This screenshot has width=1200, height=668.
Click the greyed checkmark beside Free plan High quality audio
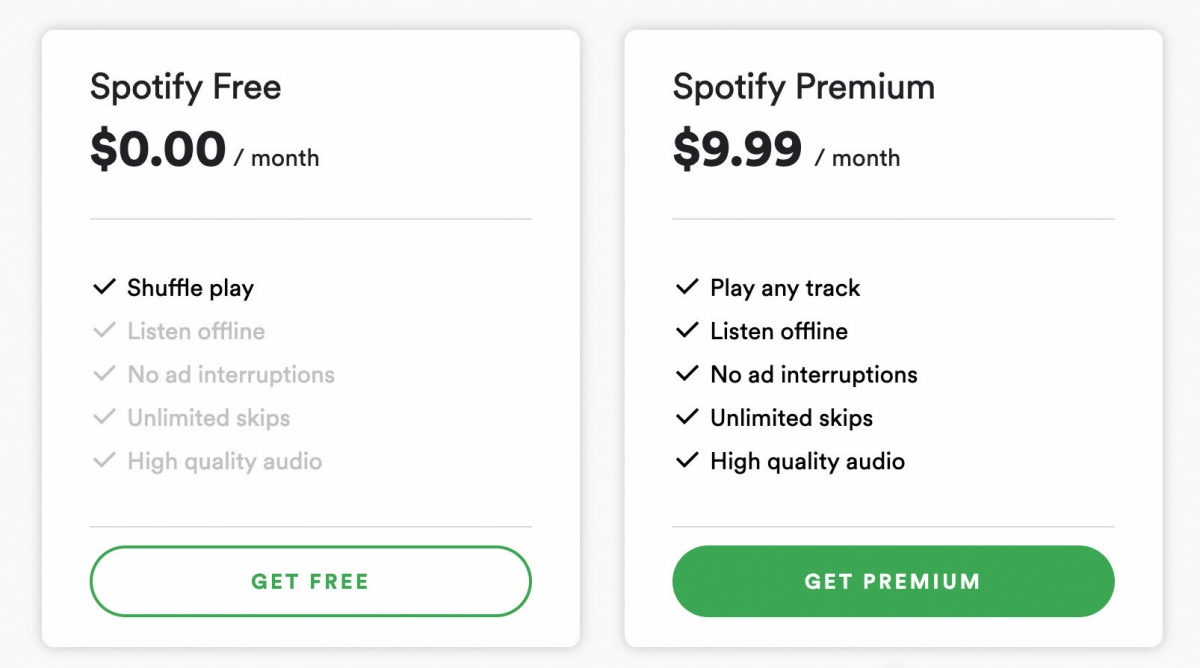pos(104,461)
